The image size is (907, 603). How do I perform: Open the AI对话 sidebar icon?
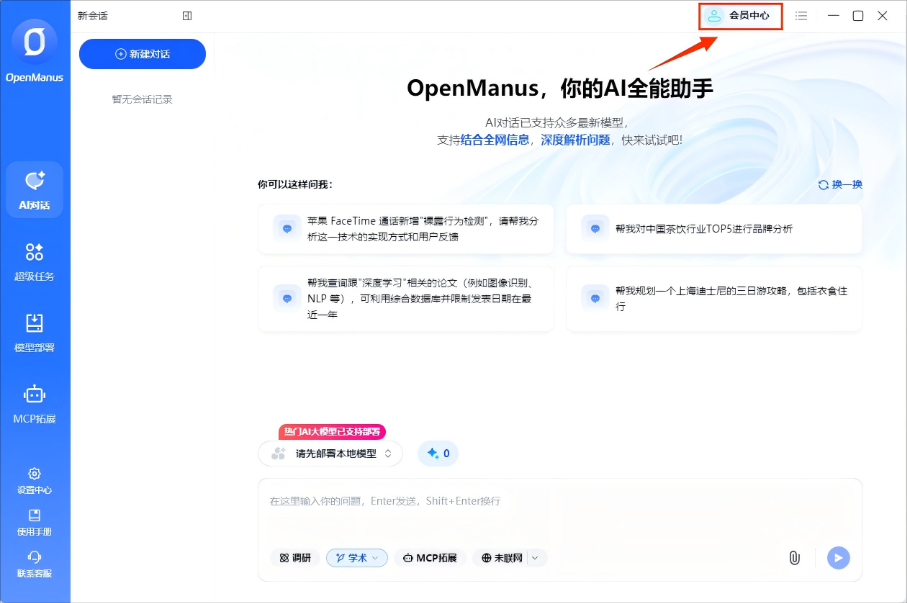(35, 188)
